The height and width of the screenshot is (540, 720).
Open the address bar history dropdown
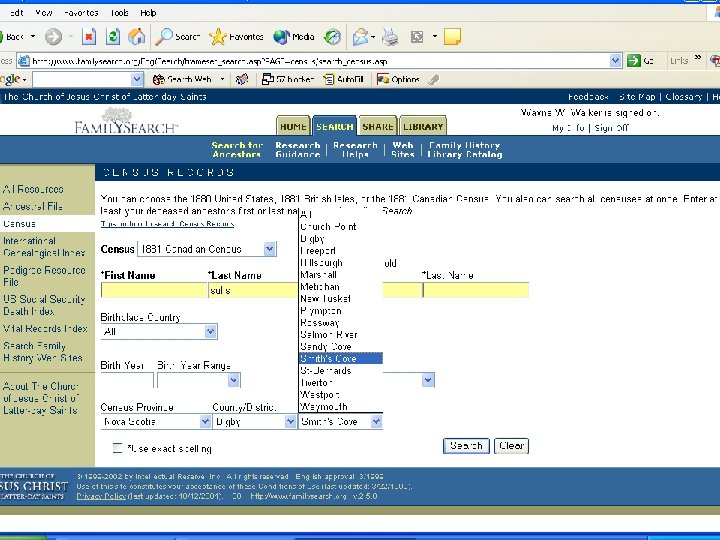click(615, 61)
